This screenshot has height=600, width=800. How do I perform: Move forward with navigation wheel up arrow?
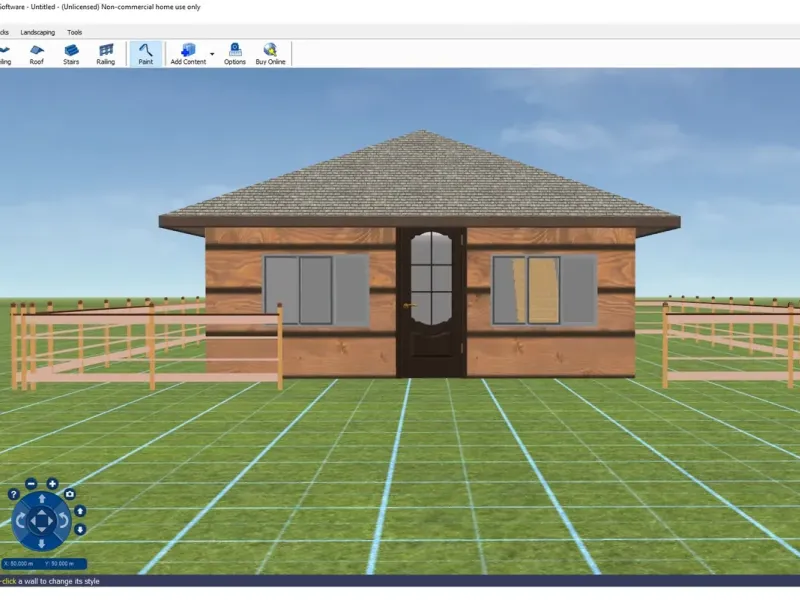click(x=42, y=498)
